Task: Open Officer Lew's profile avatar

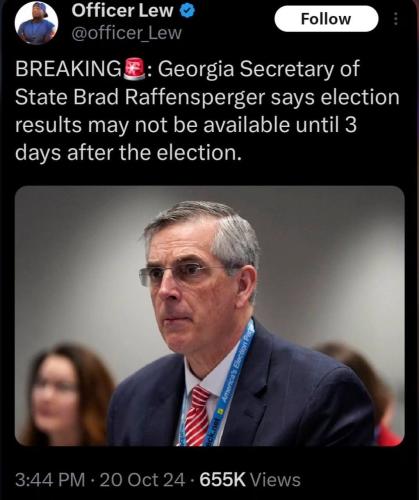Action: click(36, 23)
